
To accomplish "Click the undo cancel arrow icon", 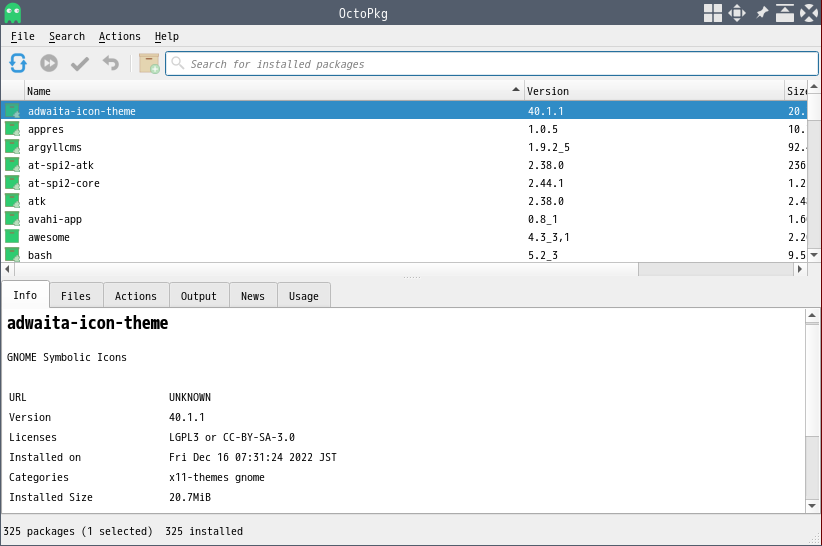I will pos(111,63).
